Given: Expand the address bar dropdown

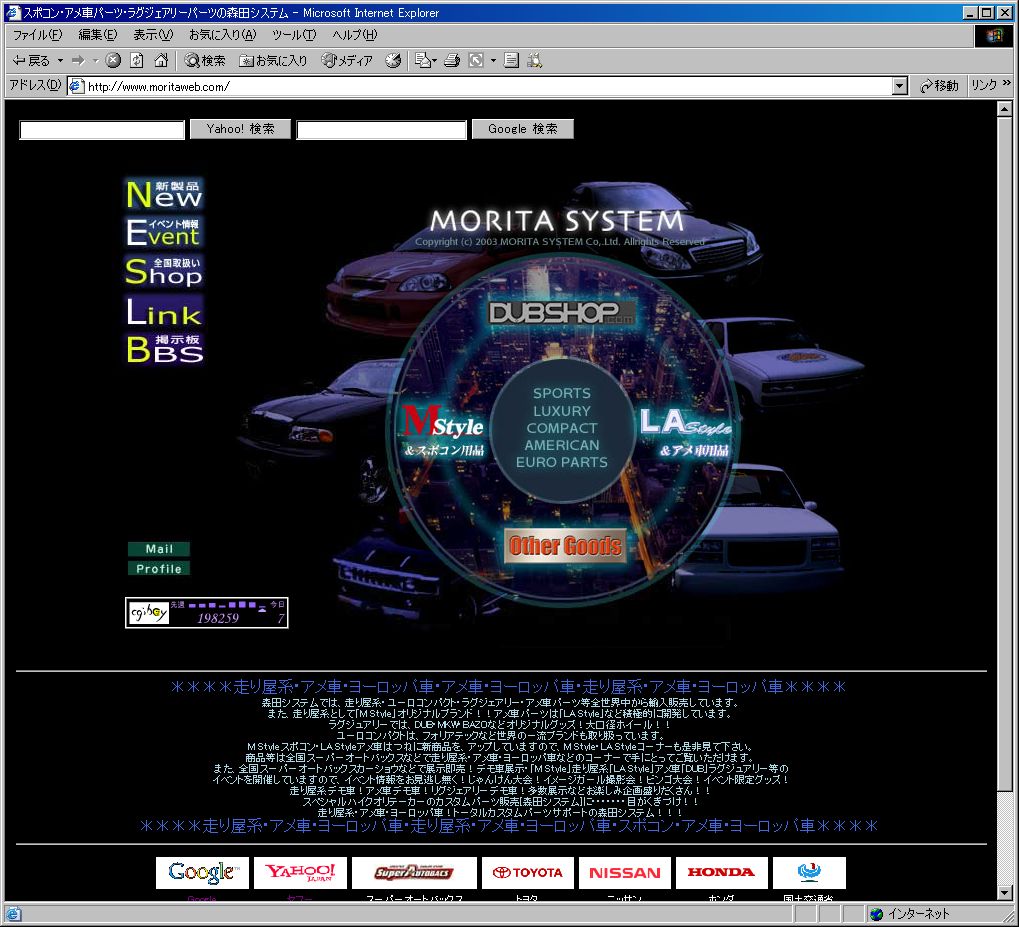Looking at the screenshot, I should (x=900, y=86).
